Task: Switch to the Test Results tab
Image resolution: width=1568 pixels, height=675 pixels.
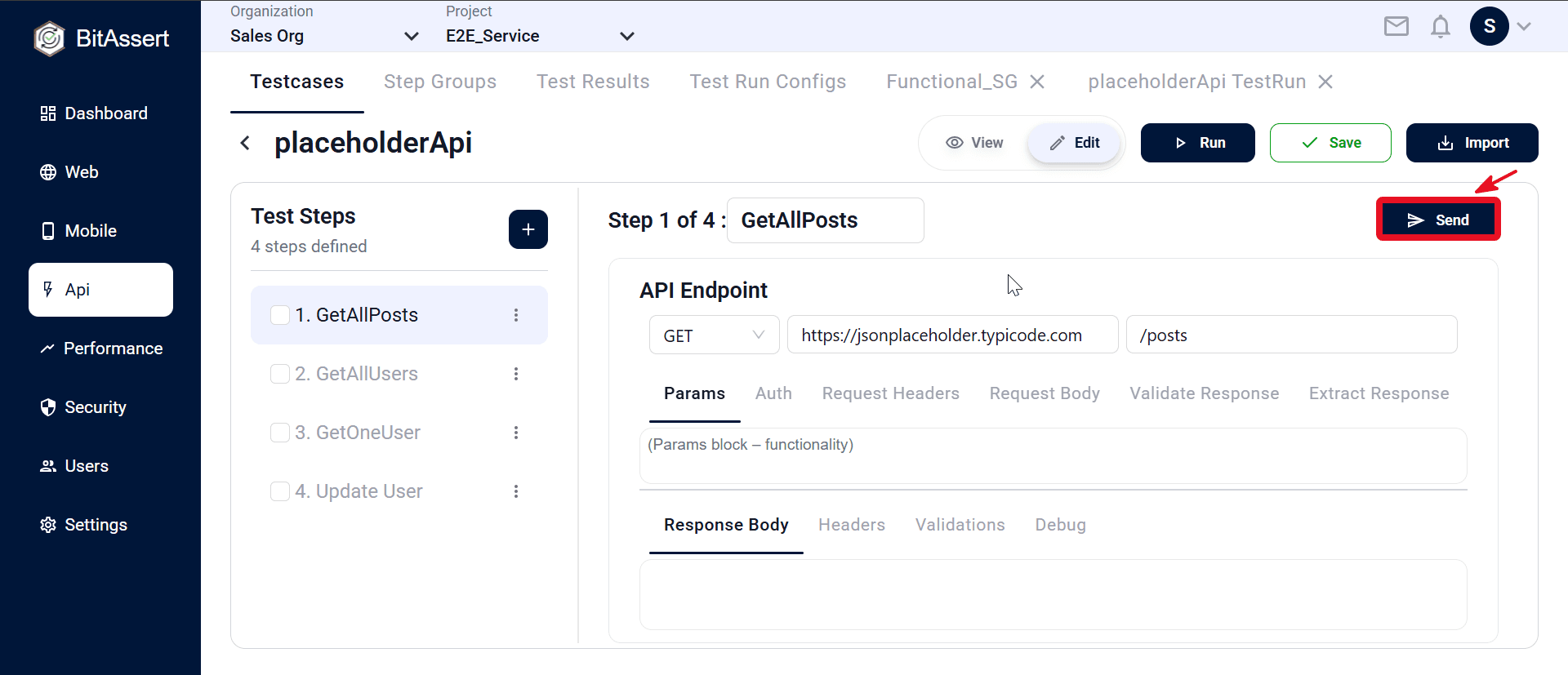Action: (593, 82)
